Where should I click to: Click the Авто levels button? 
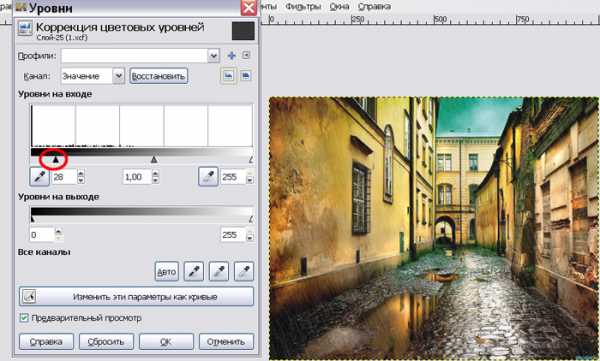click(x=166, y=271)
